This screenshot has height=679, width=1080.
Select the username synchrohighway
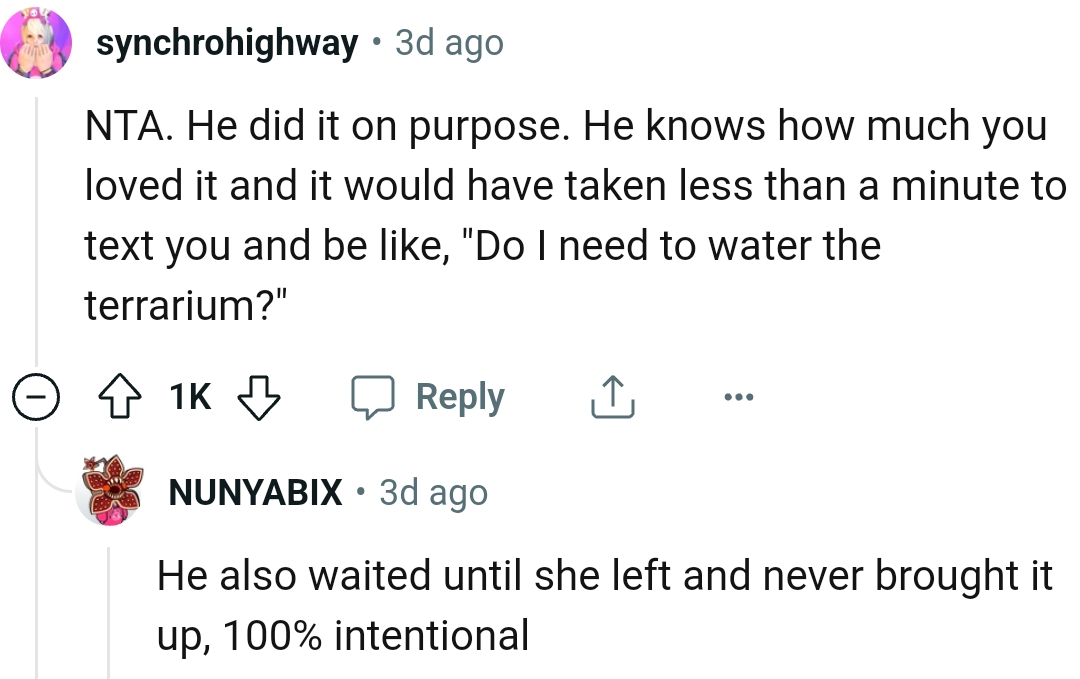pos(227,42)
